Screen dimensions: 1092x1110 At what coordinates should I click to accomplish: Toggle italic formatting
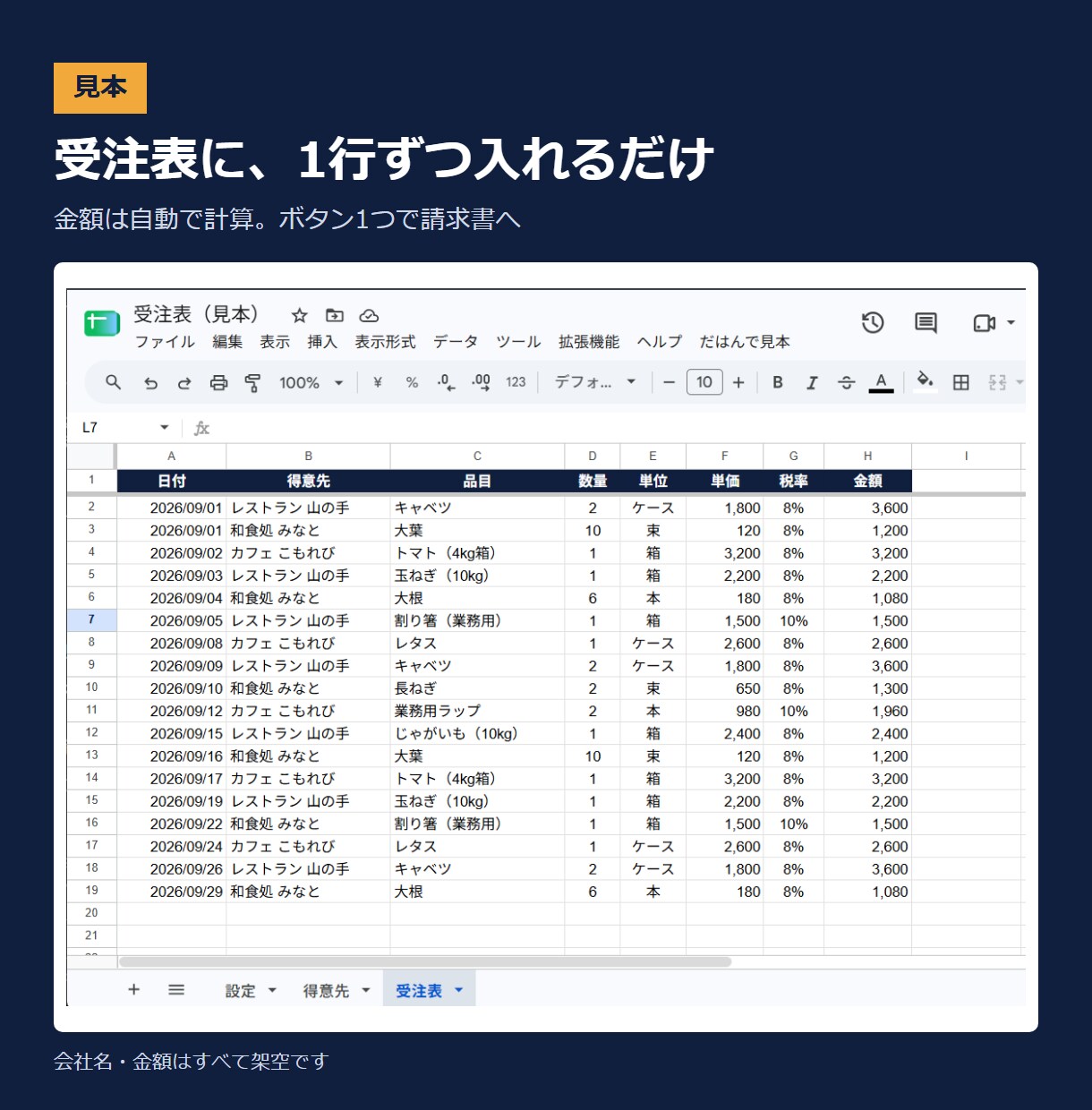812,382
